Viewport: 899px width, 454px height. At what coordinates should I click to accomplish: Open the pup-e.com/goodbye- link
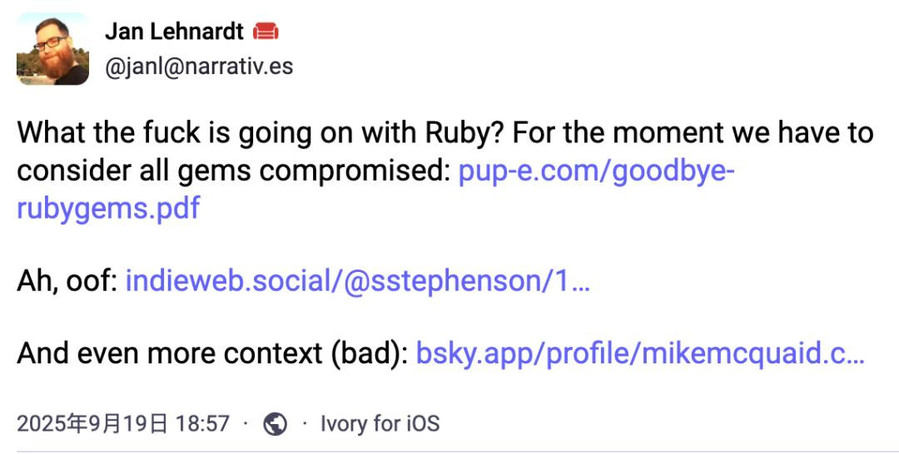pyautogui.click(x=596, y=171)
